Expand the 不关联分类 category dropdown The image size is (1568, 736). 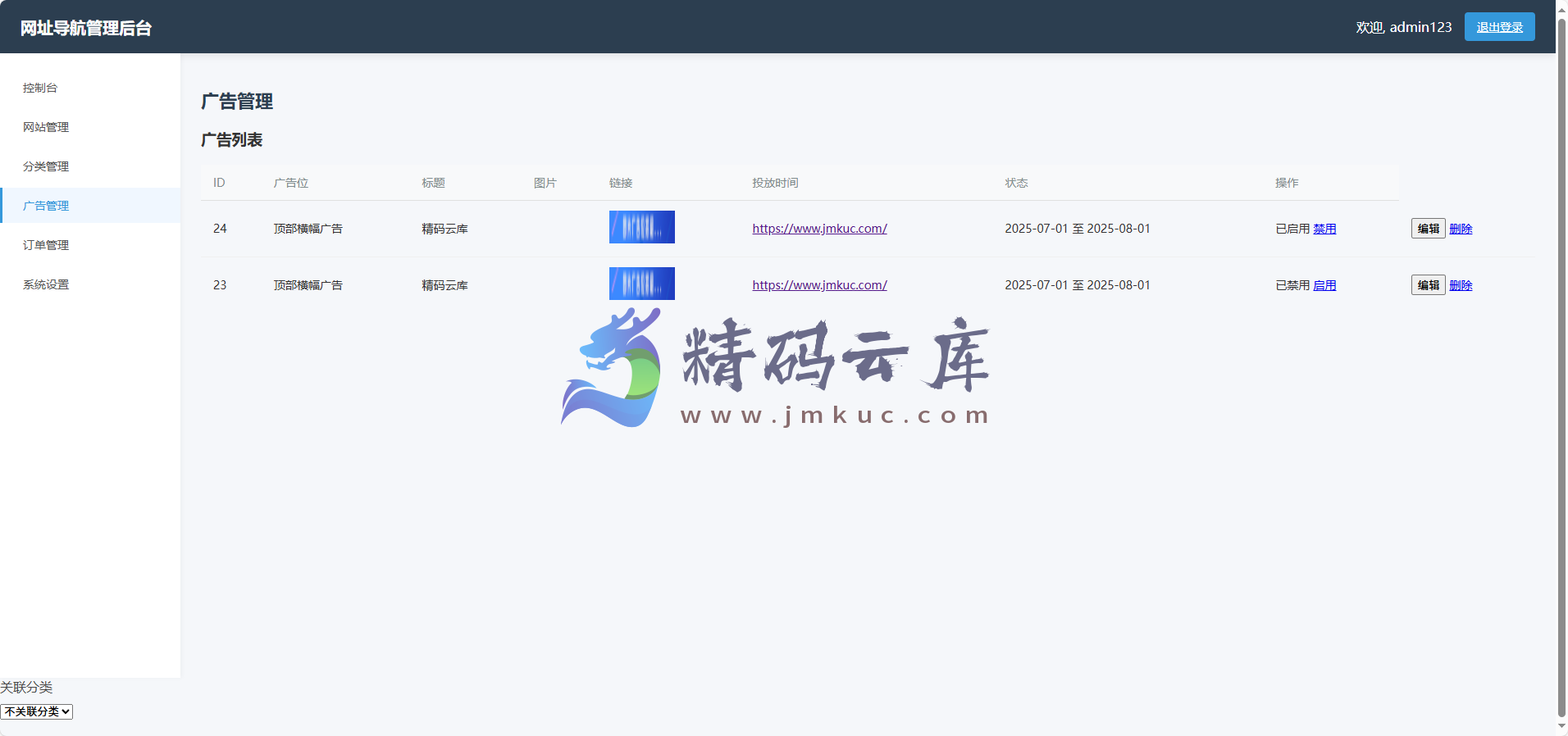click(x=37, y=711)
